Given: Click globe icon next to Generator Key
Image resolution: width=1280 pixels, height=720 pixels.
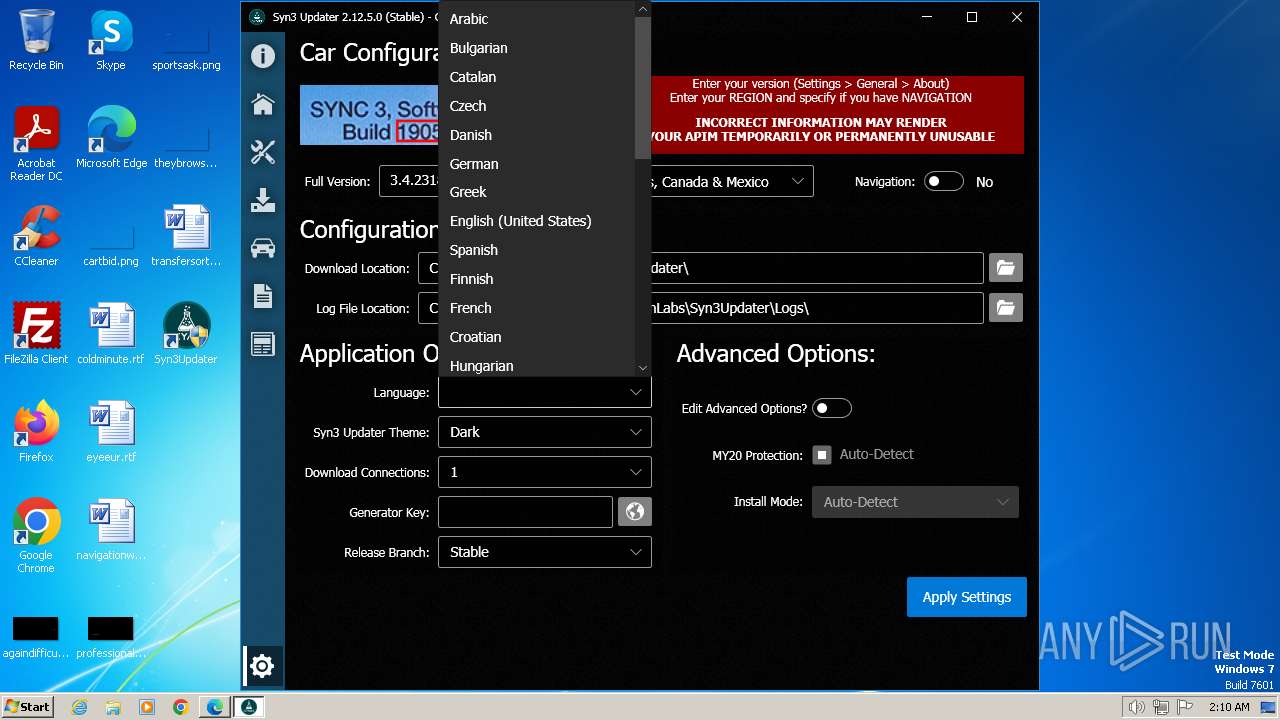Looking at the screenshot, I should click(635, 512).
